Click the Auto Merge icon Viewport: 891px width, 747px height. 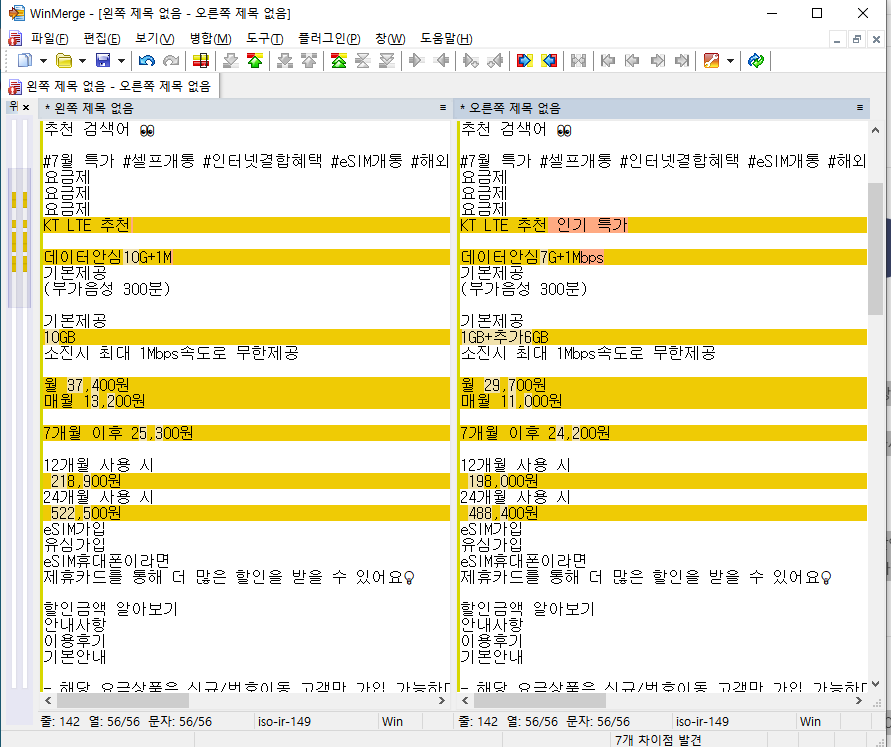(x=578, y=60)
